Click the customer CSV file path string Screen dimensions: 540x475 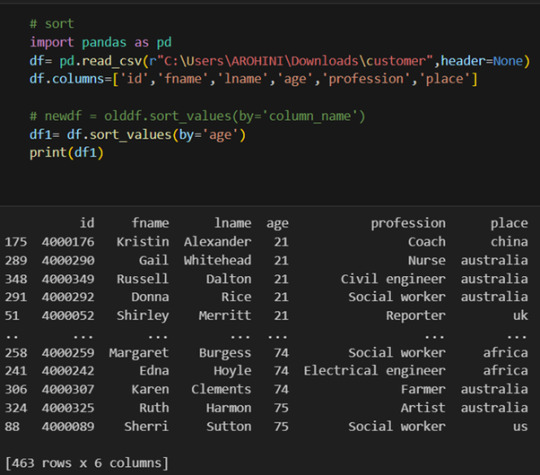[295, 61]
